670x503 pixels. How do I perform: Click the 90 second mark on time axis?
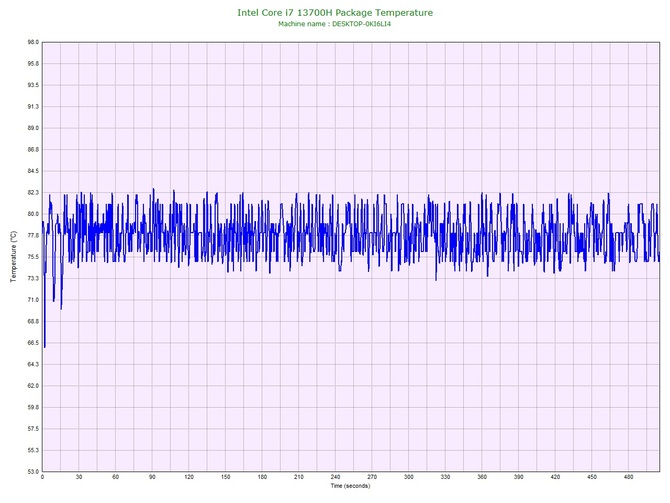[x=152, y=477]
